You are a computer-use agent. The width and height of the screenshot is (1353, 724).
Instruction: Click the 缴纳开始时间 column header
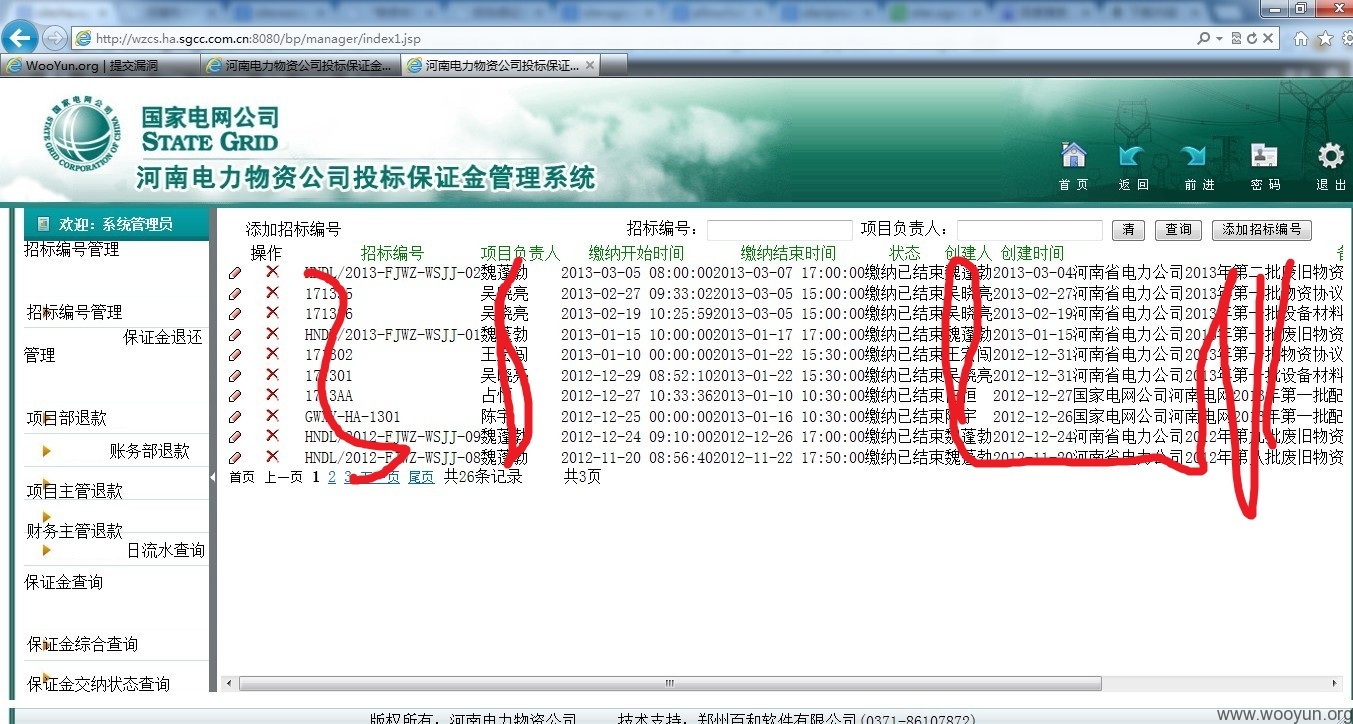636,253
